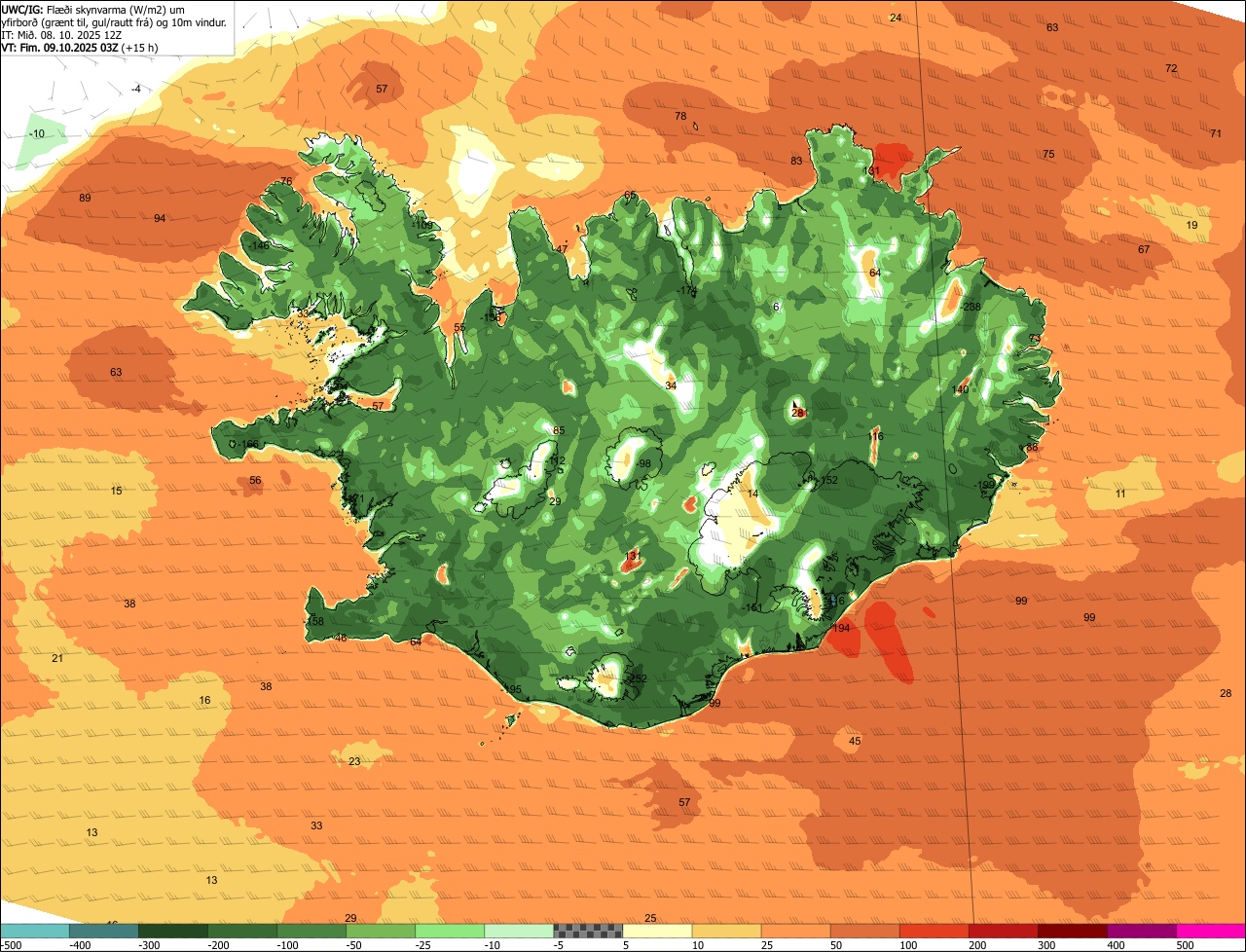This screenshot has width=1246, height=952.
Task: Click the map value '28' at the right edge
Action: (1226, 693)
